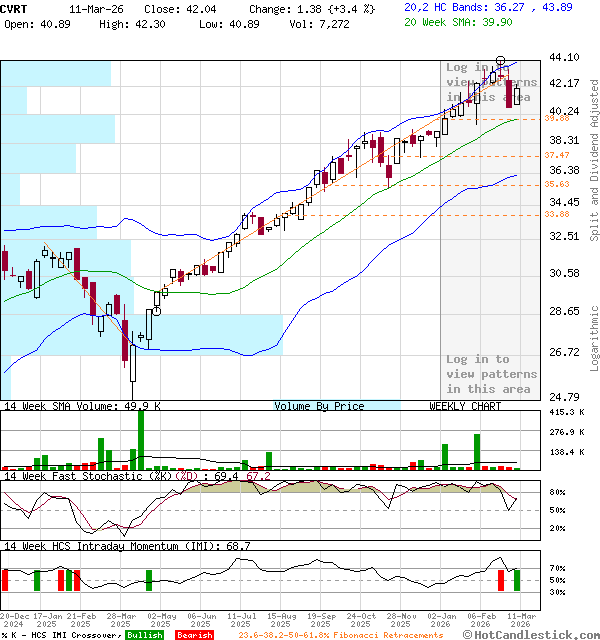Click the Bullish legend badge
This screenshot has width=600, height=640.
coord(145,635)
